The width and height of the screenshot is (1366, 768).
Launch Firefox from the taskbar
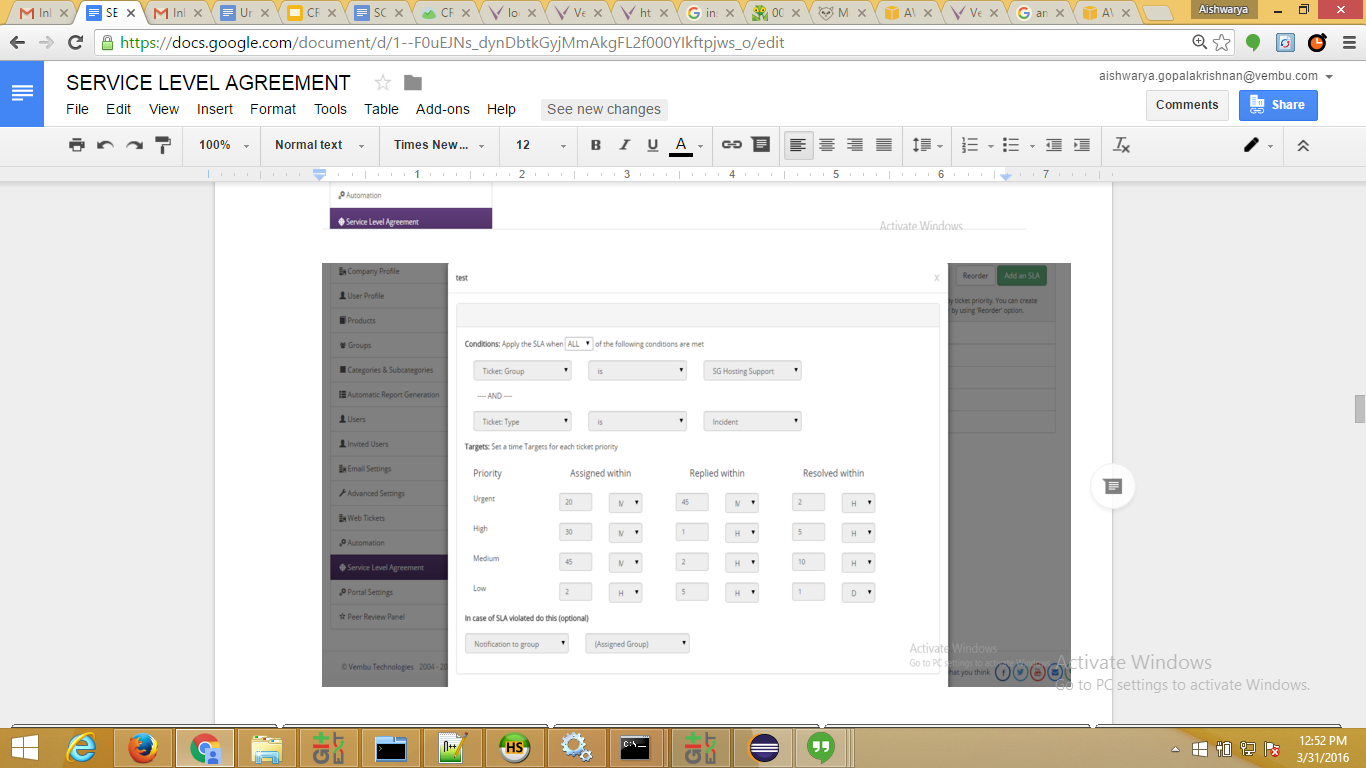pos(143,748)
